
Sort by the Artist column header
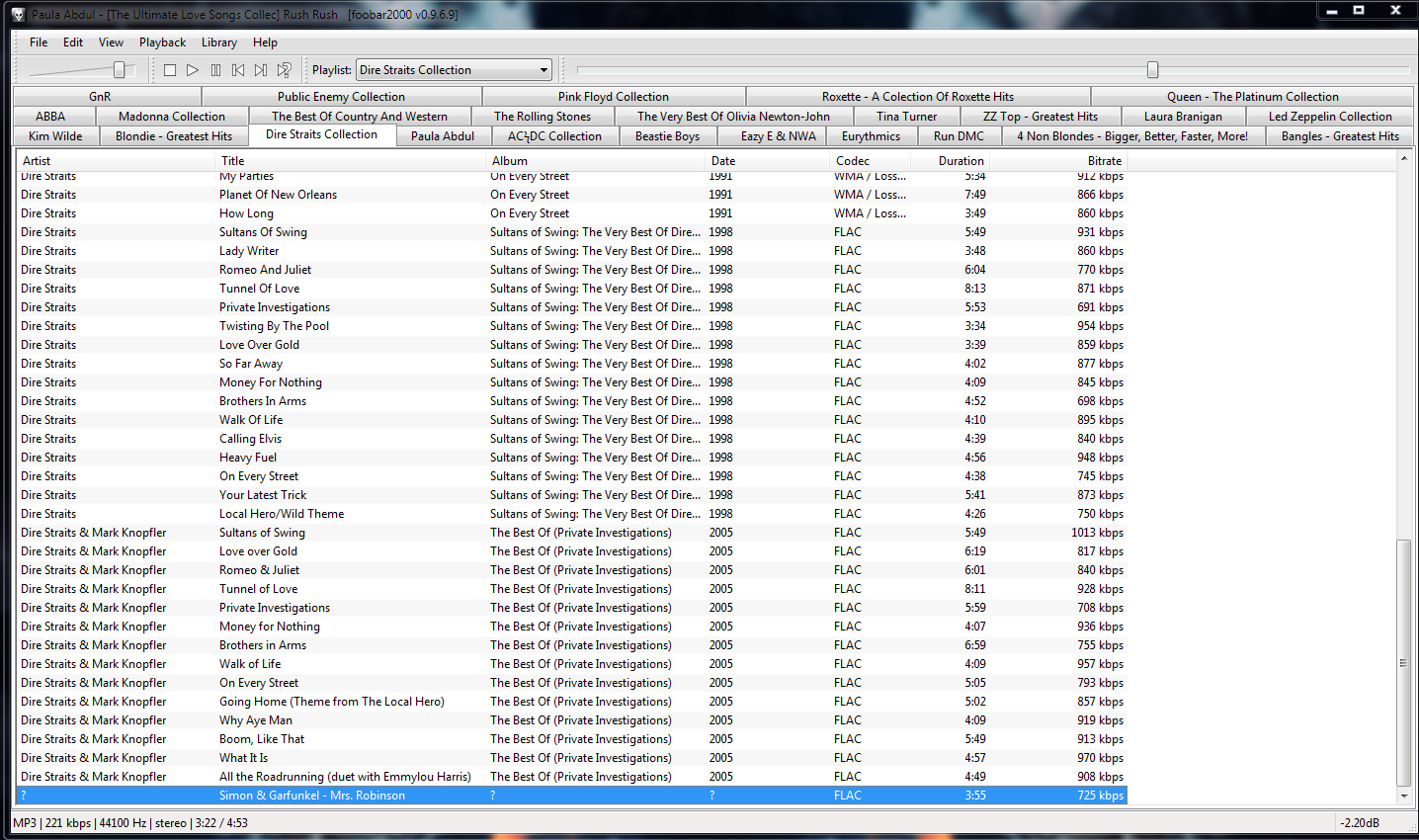click(x=116, y=161)
